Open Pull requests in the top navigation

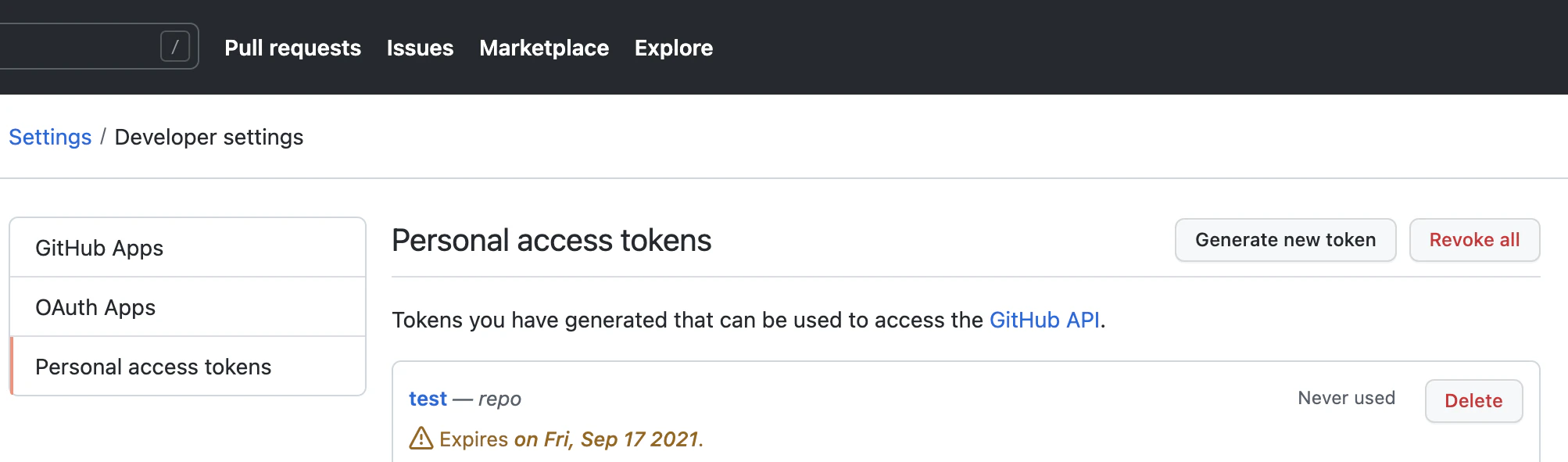[292, 48]
